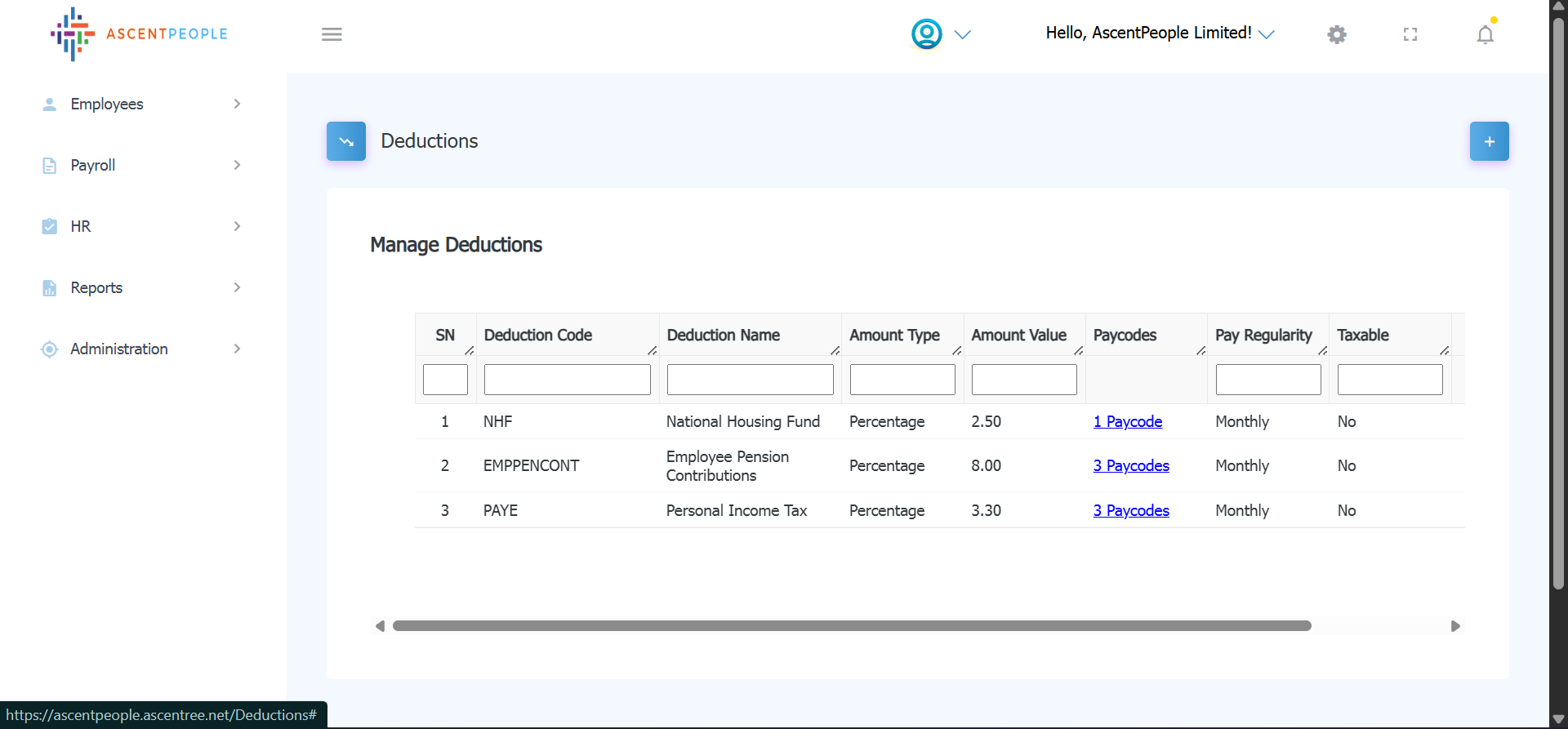Click the scroll right arrow of table
This screenshot has height=729, width=1568.
tap(1454, 626)
